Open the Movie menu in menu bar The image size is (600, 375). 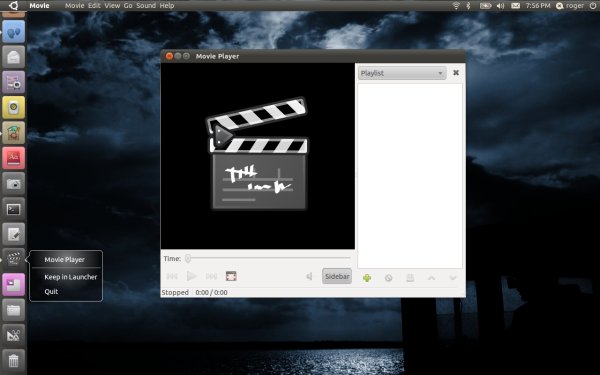74,6
